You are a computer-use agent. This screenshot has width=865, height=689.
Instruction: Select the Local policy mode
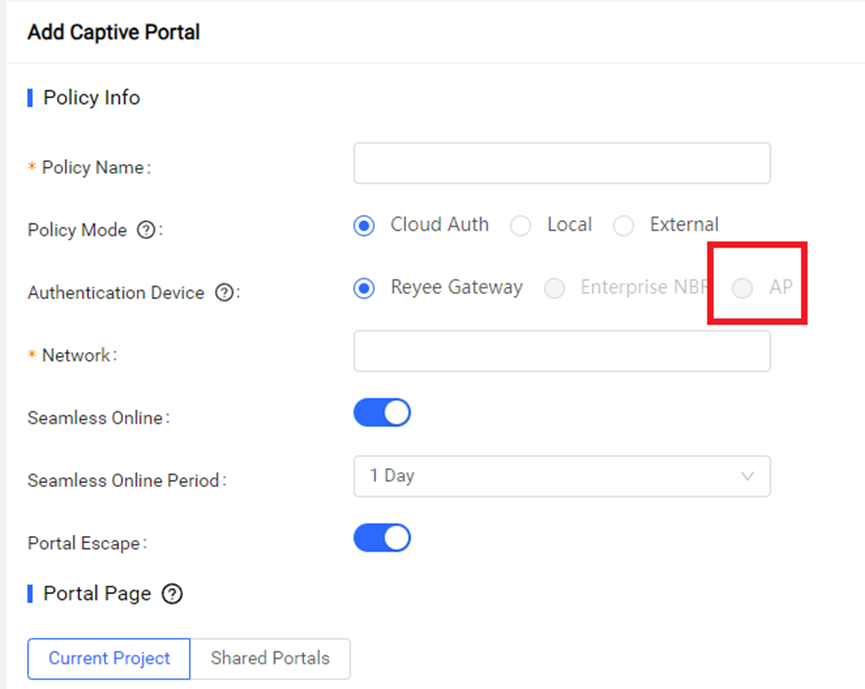(521, 226)
